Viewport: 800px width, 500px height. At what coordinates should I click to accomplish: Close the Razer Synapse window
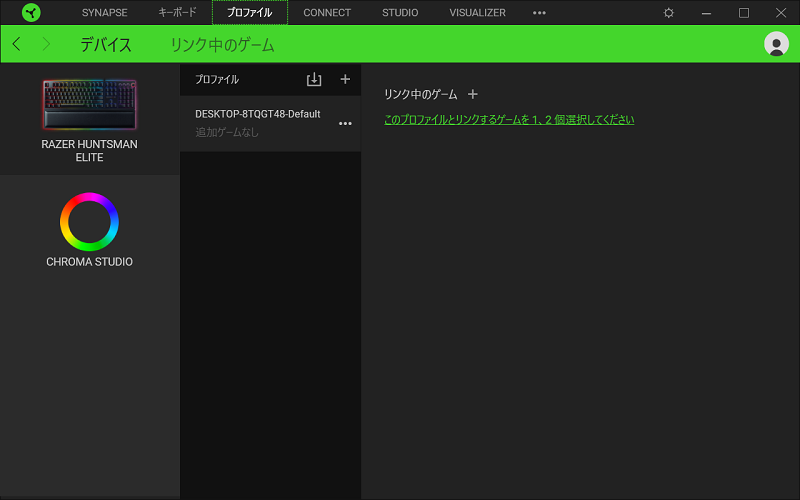tap(781, 13)
